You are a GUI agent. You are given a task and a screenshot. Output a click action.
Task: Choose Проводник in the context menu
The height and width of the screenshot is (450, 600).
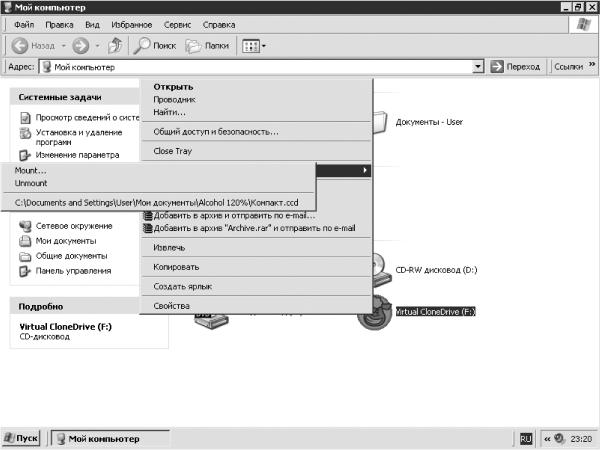pos(256,99)
